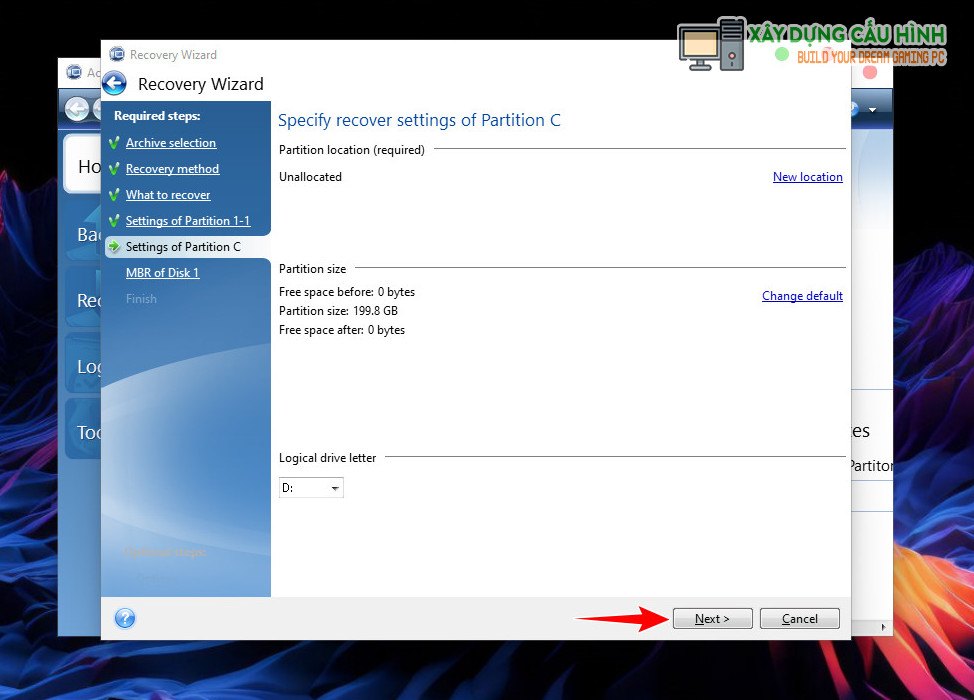This screenshot has height=700, width=974.
Task: Open the Logical drive letter dropdown
Action: pyautogui.click(x=311, y=488)
